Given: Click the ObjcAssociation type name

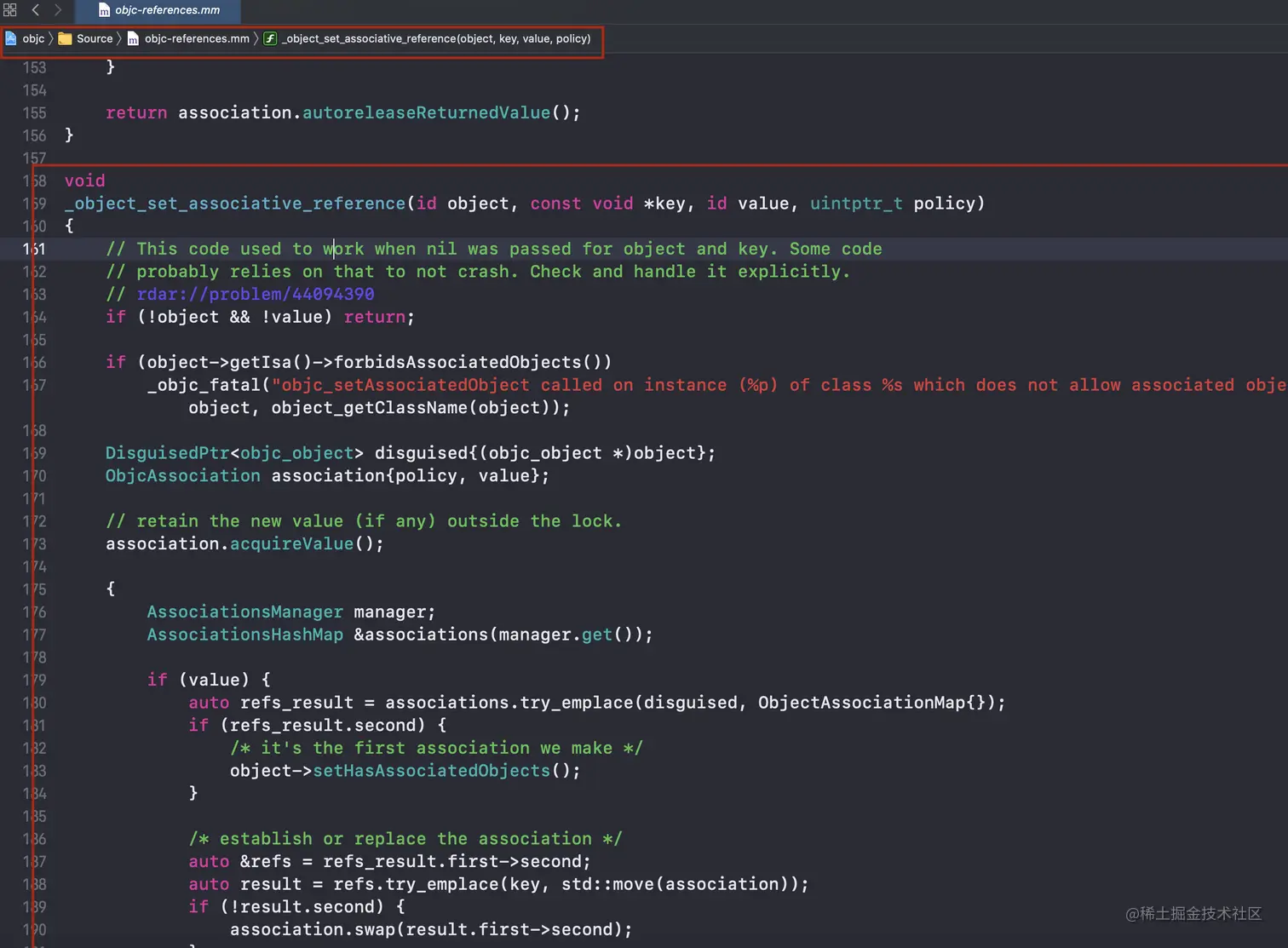Looking at the screenshot, I should pyautogui.click(x=183, y=475).
